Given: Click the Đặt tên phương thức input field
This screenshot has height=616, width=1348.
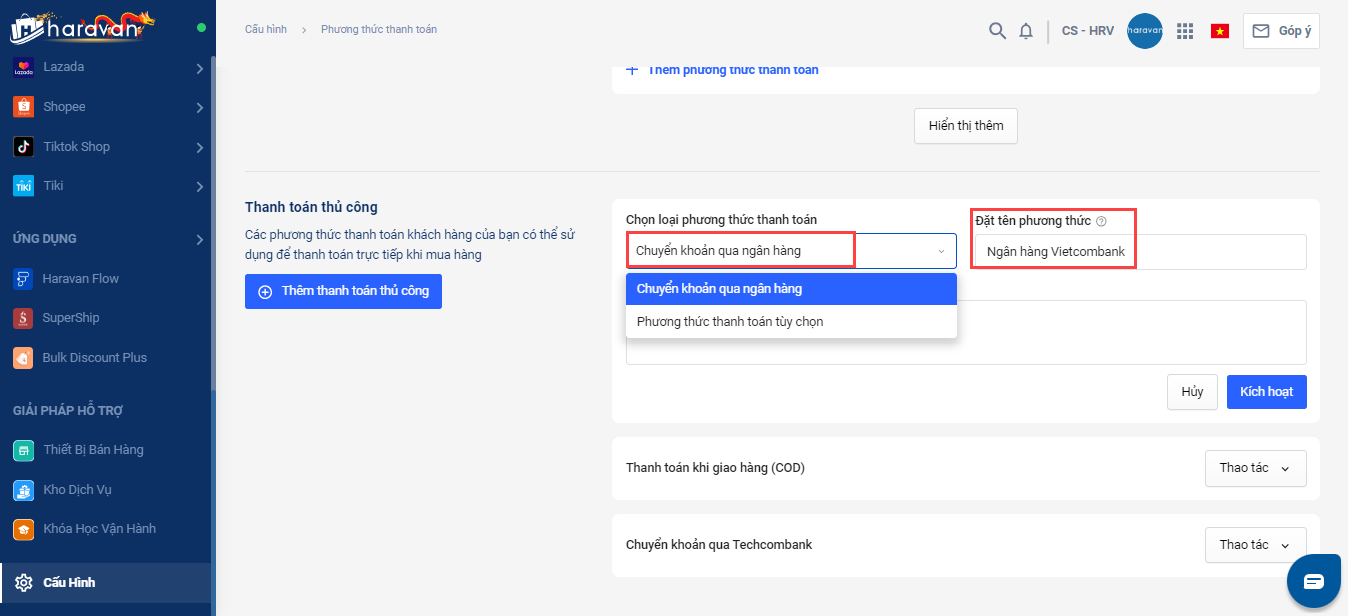Looking at the screenshot, I should [x=1140, y=252].
